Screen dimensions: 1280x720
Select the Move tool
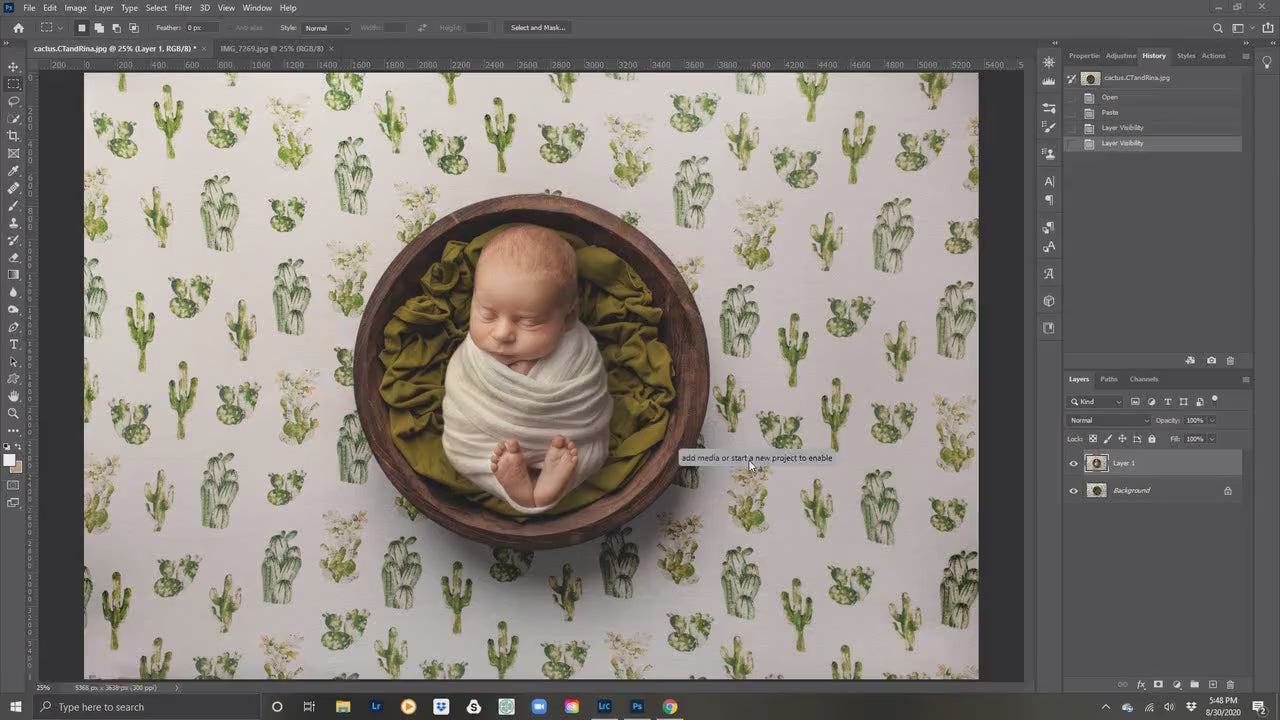click(13, 66)
